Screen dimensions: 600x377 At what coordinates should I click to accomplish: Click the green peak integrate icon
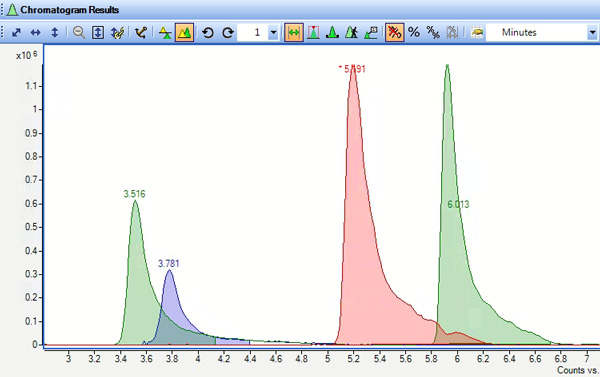point(332,32)
